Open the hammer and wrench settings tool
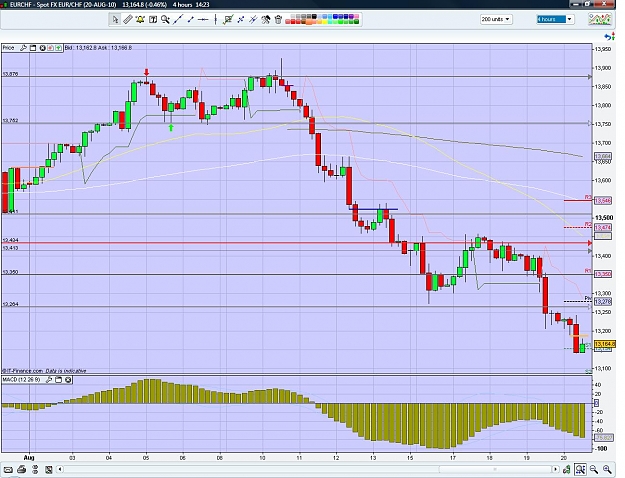Screen dimensions: 625x478 (x=266, y=19)
